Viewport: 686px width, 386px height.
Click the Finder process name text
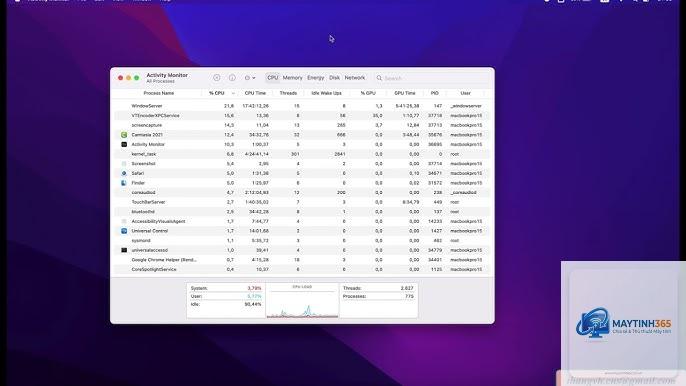[138, 183]
